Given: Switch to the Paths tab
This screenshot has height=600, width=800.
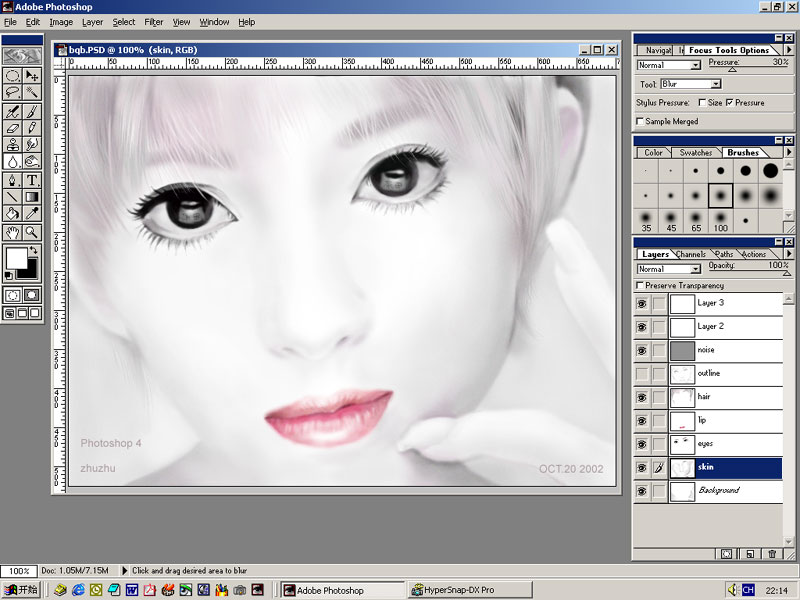Looking at the screenshot, I should coord(723,254).
